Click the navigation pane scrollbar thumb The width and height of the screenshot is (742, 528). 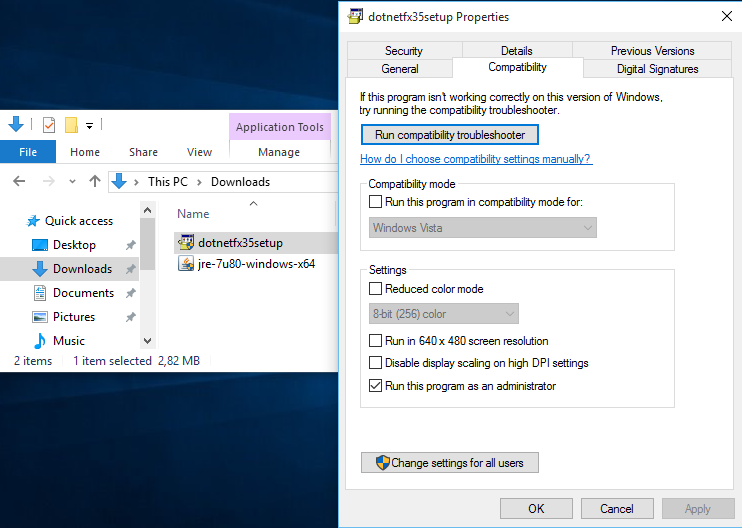tap(148, 244)
